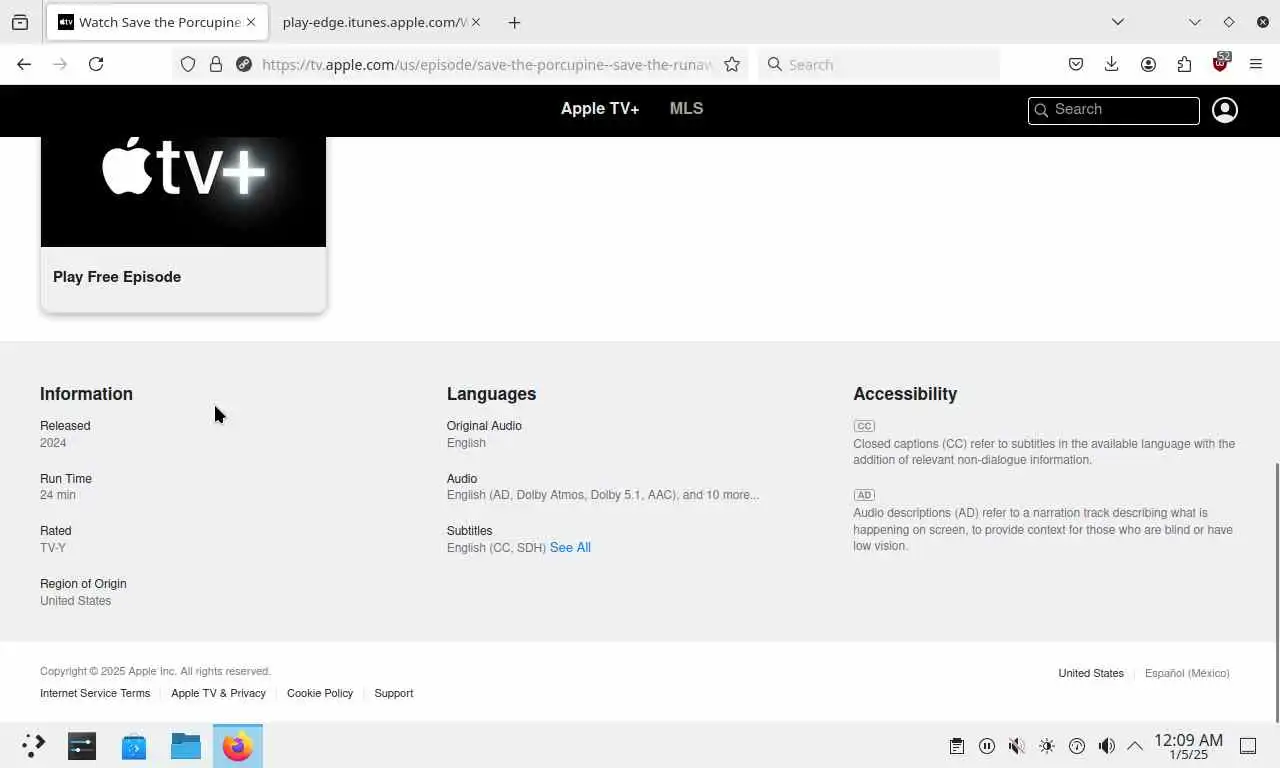Open the clock showing 12:09 AM

(1188, 746)
